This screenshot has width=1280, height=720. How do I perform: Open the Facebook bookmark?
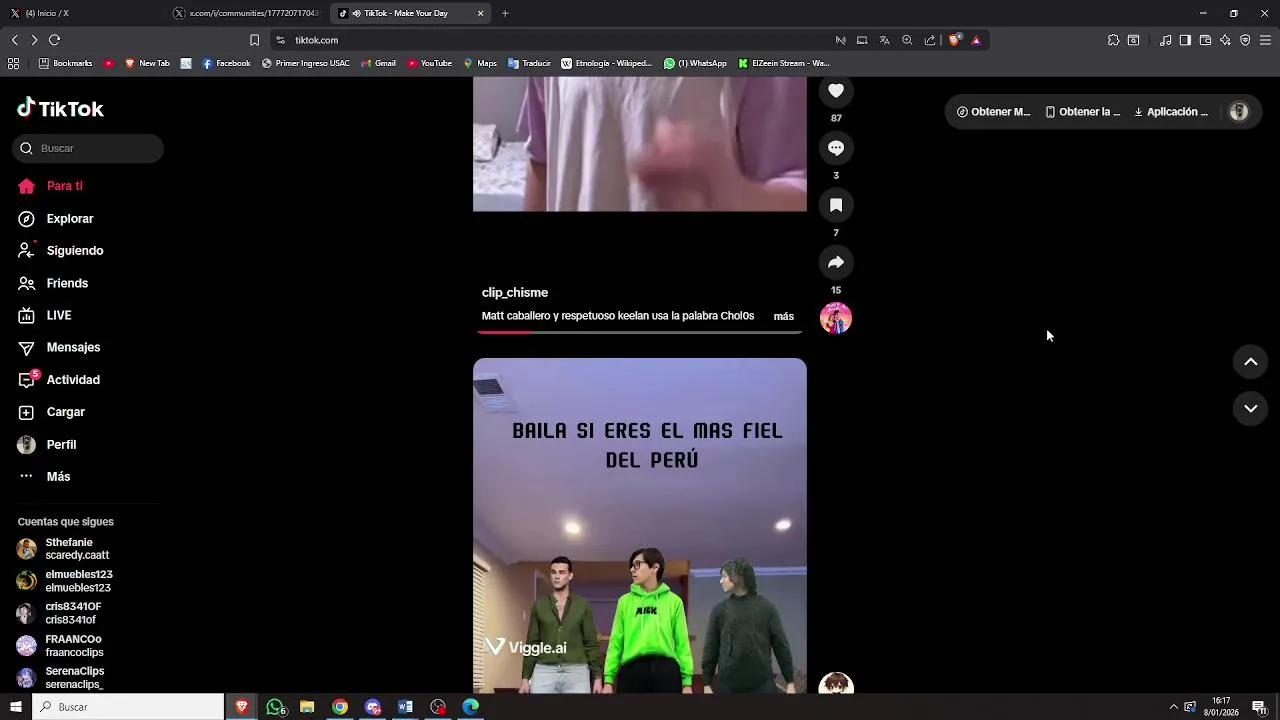point(226,63)
